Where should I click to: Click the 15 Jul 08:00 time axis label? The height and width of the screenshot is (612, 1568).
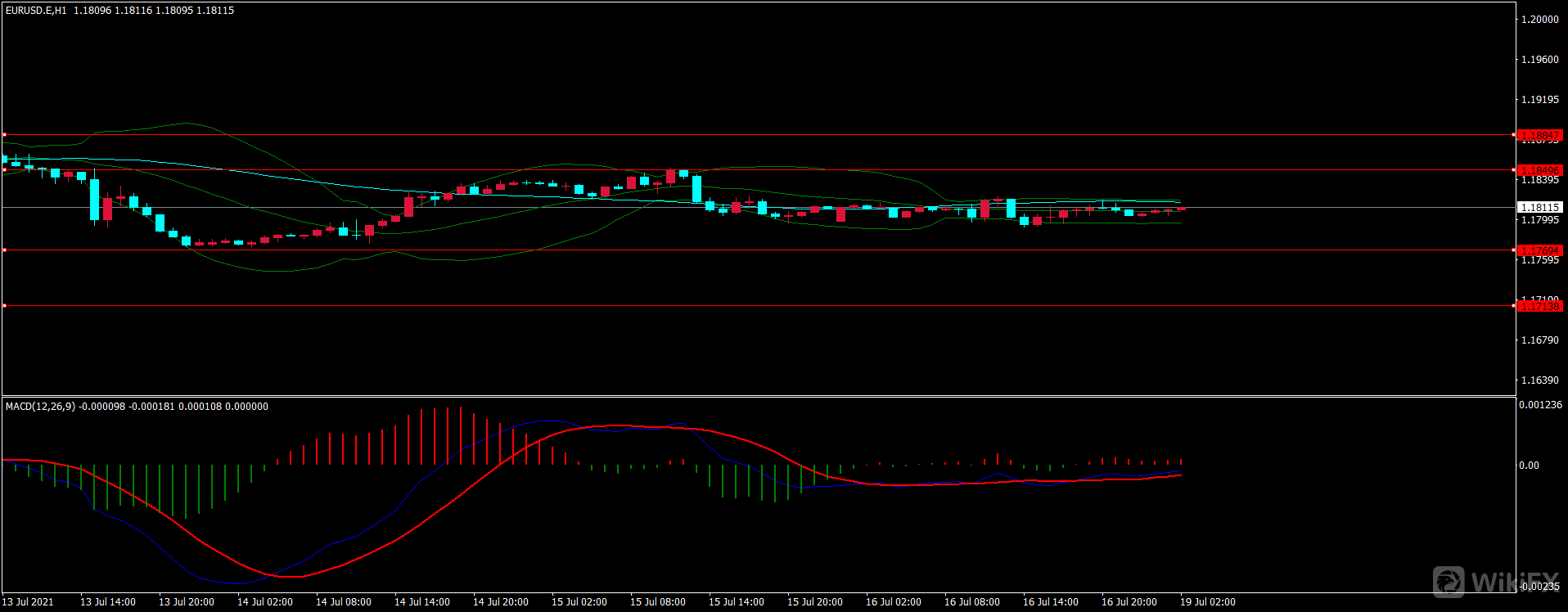[657, 602]
